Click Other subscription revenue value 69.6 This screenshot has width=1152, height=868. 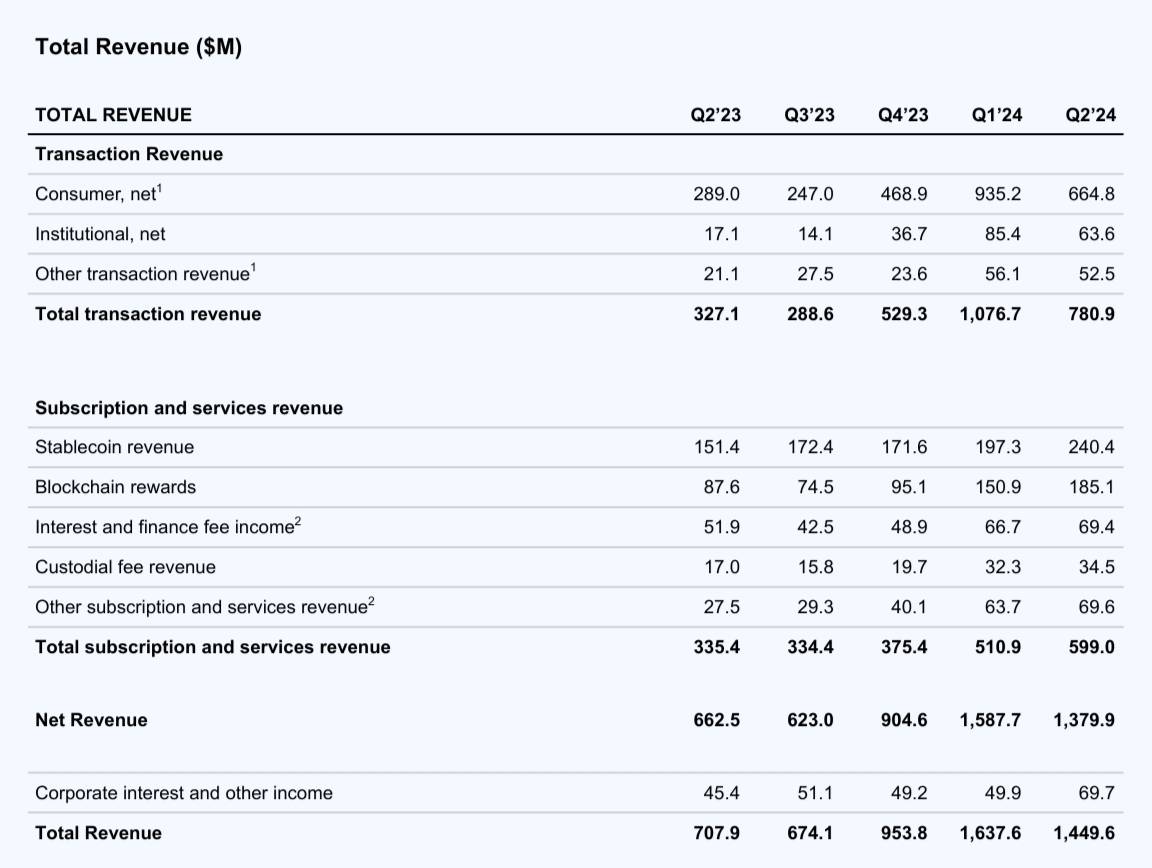1096,607
